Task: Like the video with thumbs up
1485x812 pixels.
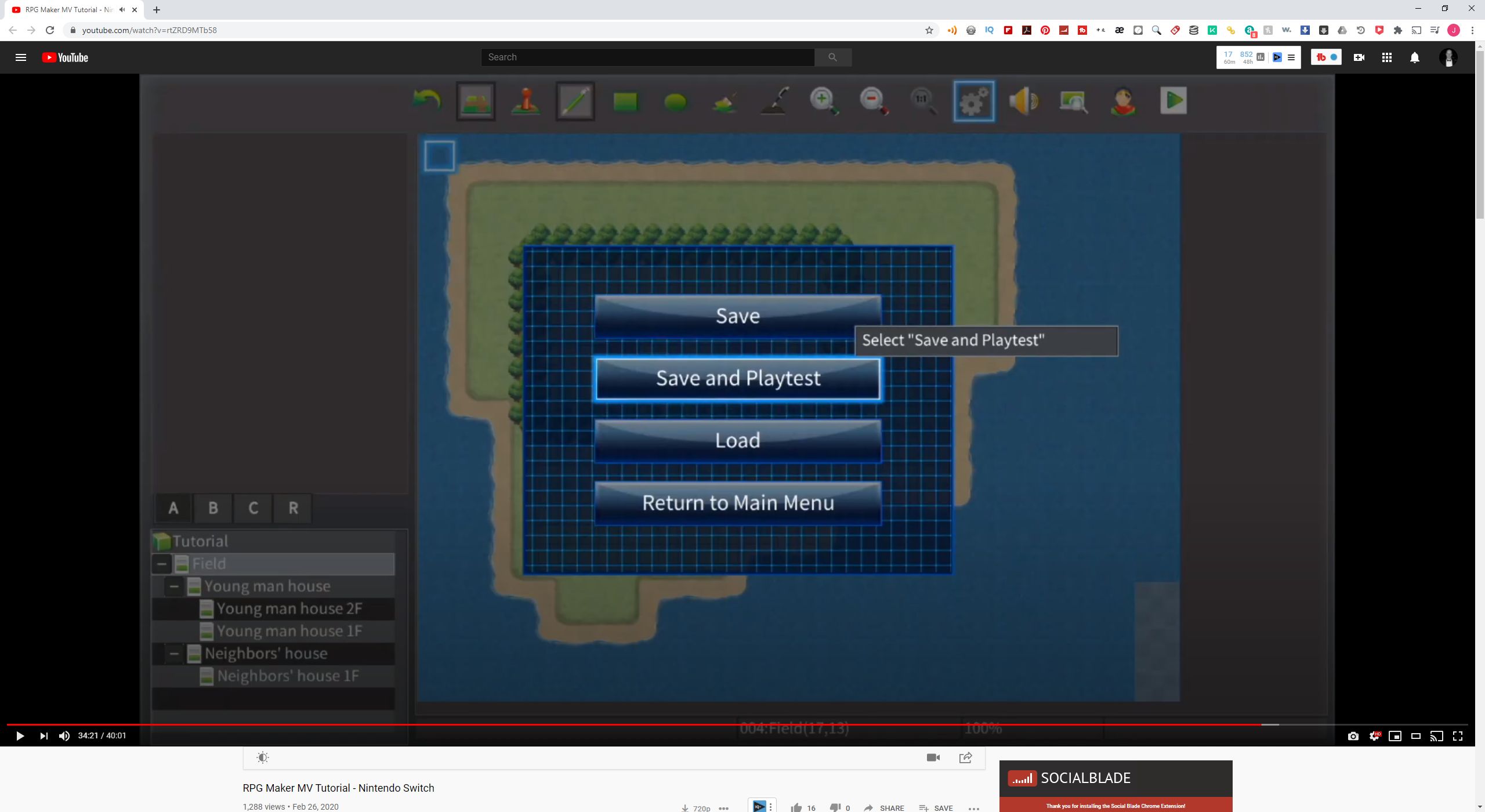Action: [x=796, y=807]
